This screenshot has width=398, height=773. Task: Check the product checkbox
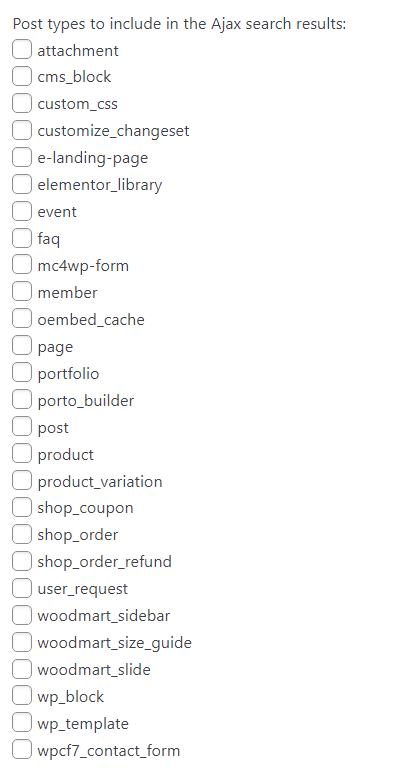(x=22, y=454)
